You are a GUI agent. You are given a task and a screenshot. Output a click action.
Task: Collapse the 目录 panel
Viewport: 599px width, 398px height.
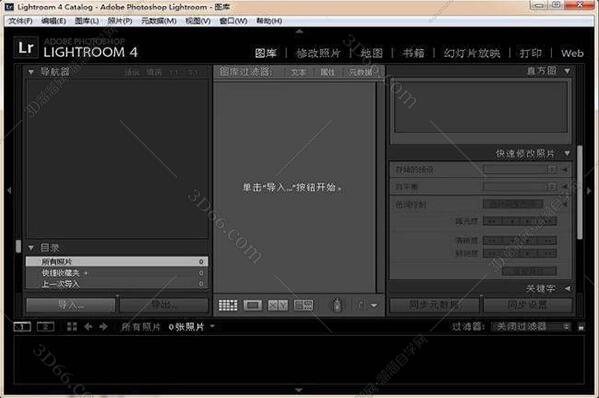(x=31, y=248)
